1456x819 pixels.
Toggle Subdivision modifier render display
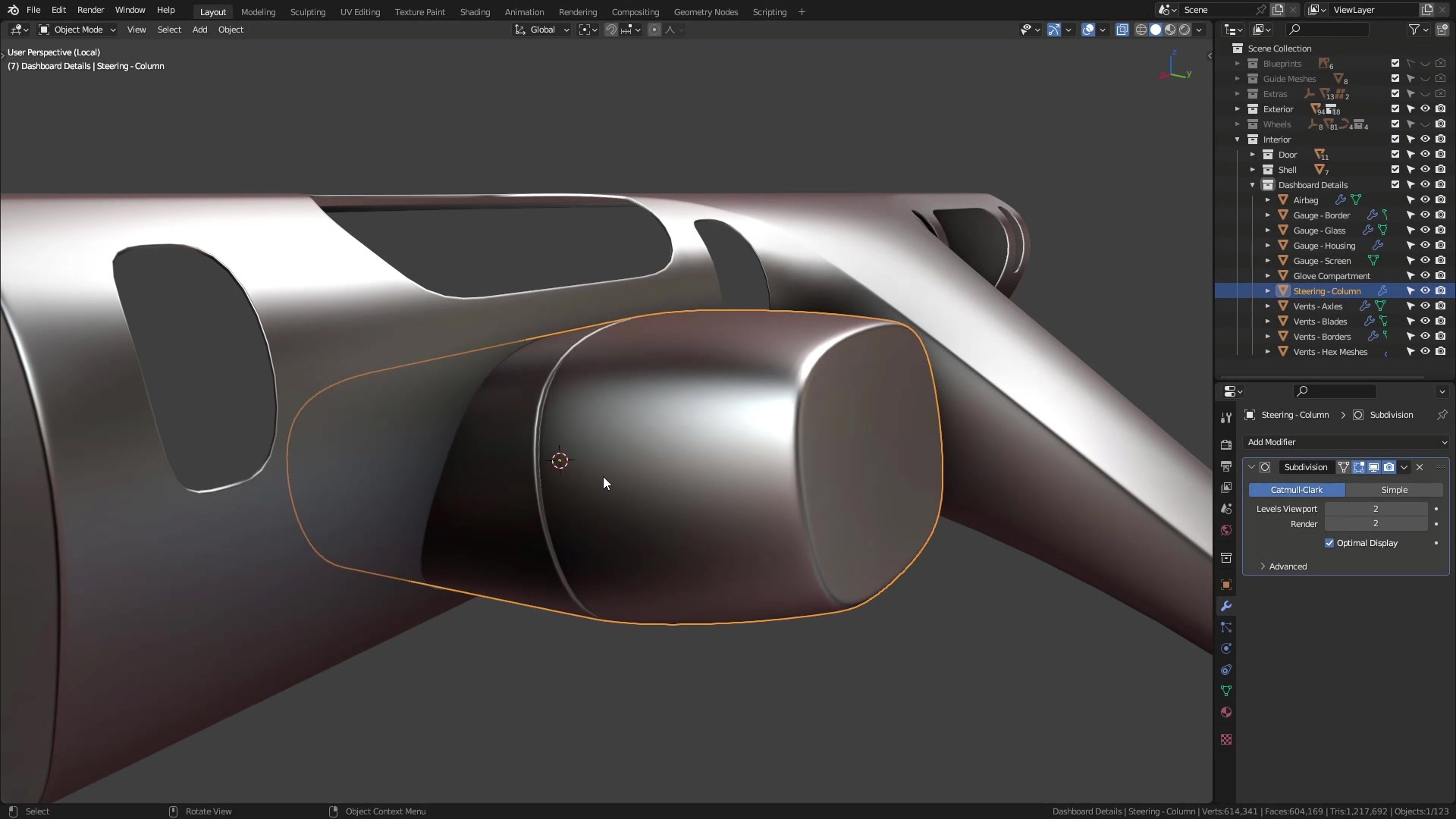pos(1389,467)
